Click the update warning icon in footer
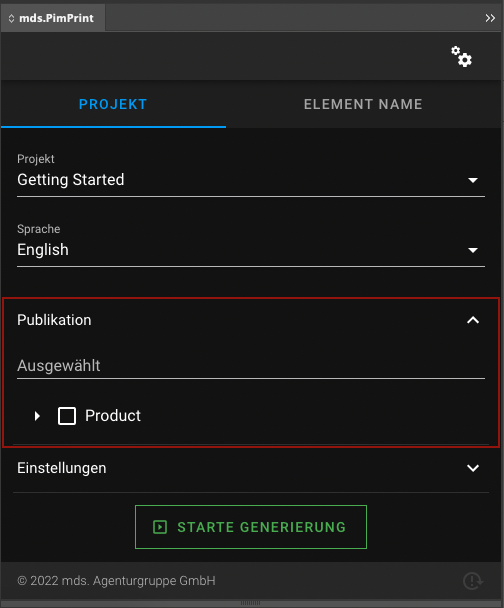Image resolution: width=504 pixels, height=608 pixels. tap(473, 581)
